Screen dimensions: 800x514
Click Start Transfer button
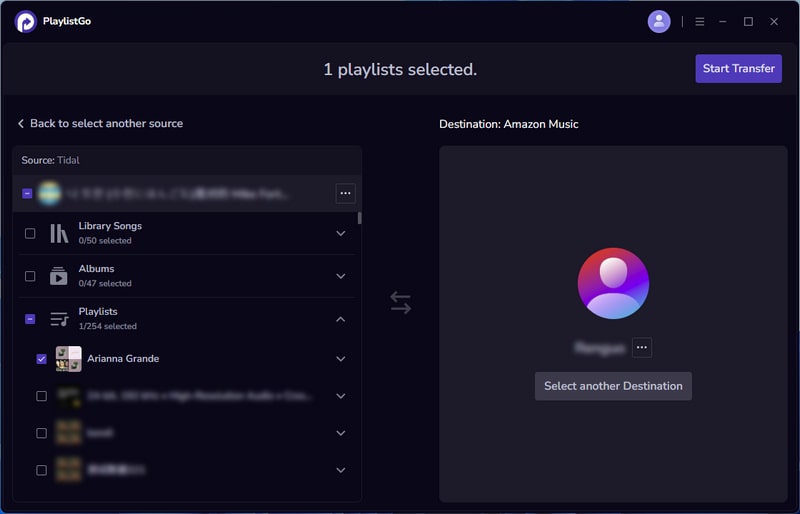tap(738, 68)
